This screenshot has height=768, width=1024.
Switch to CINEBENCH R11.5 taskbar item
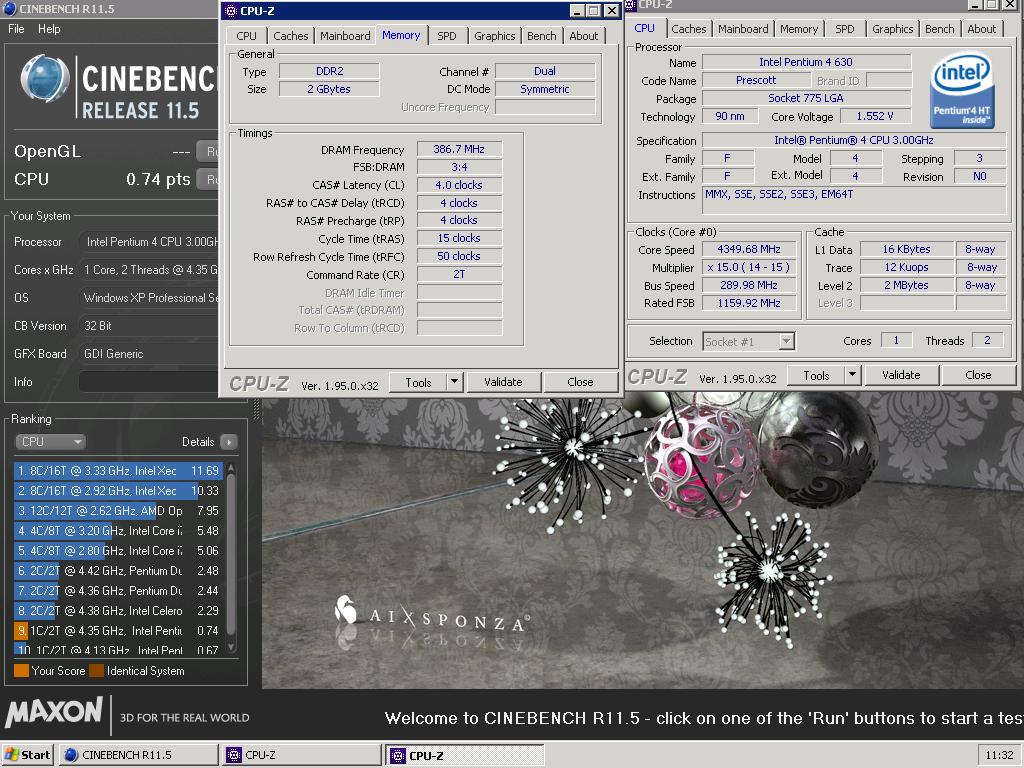tap(138, 755)
